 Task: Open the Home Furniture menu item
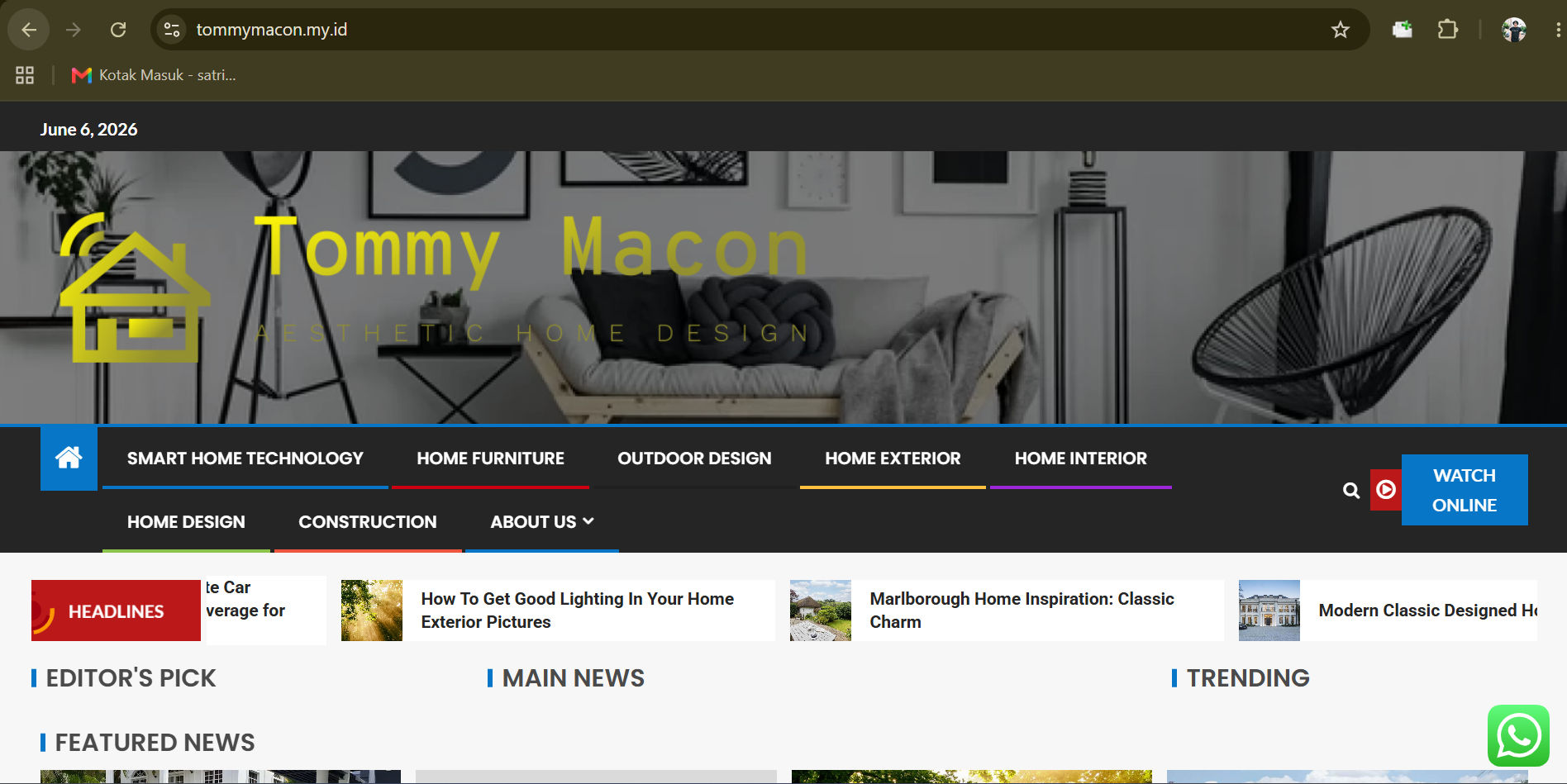(490, 459)
